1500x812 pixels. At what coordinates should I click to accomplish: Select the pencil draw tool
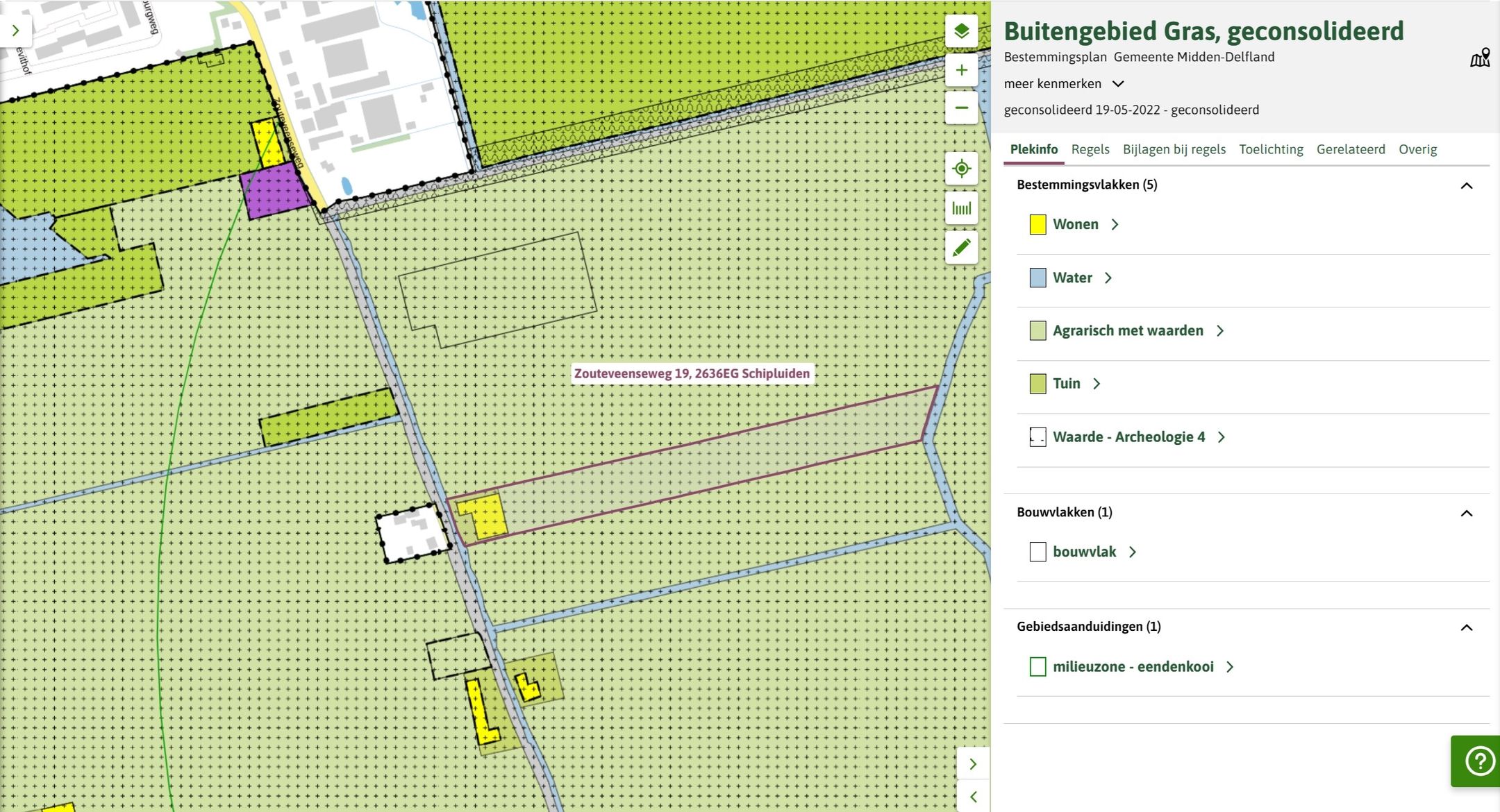point(961,248)
